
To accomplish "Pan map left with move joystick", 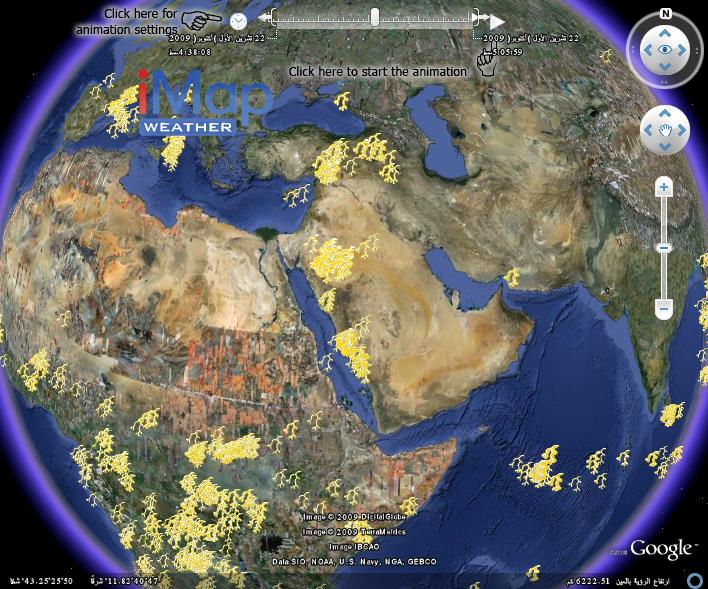I will tap(647, 131).
